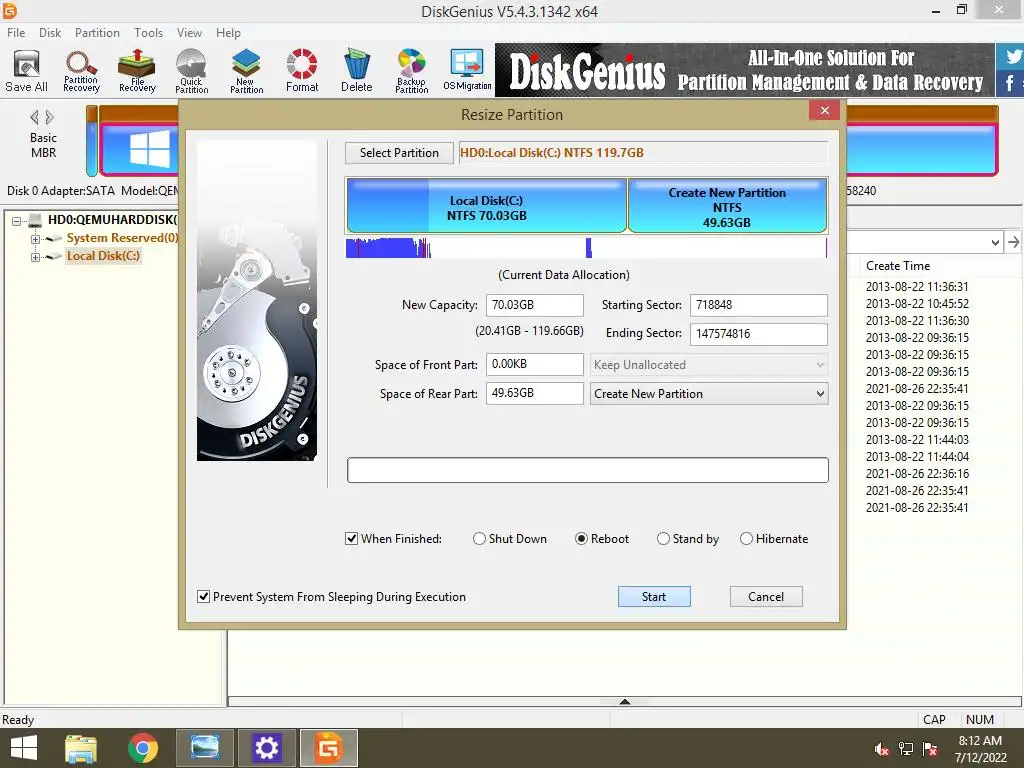Click the go arrow beside path dropdown

pyautogui.click(x=1013, y=242)
